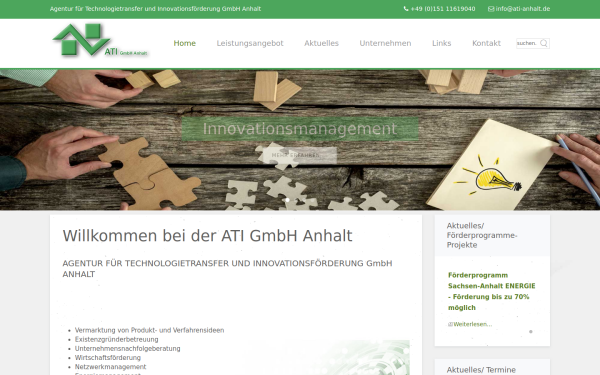Click the Netzwerkmanagement list item
The image size is (600, 375).
point(110,367)
